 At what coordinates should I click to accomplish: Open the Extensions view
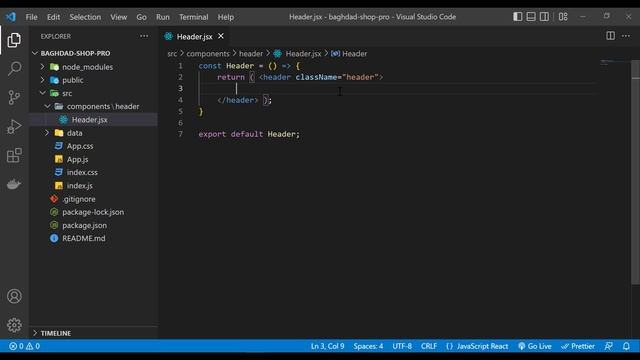click(x=14, y=156)
